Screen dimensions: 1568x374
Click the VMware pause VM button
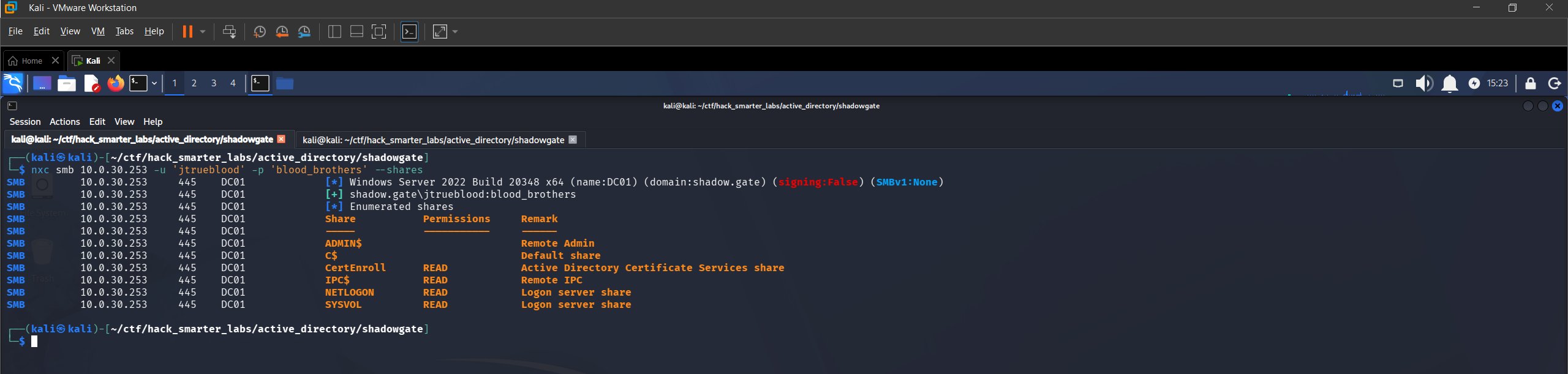tap(187, 31)
